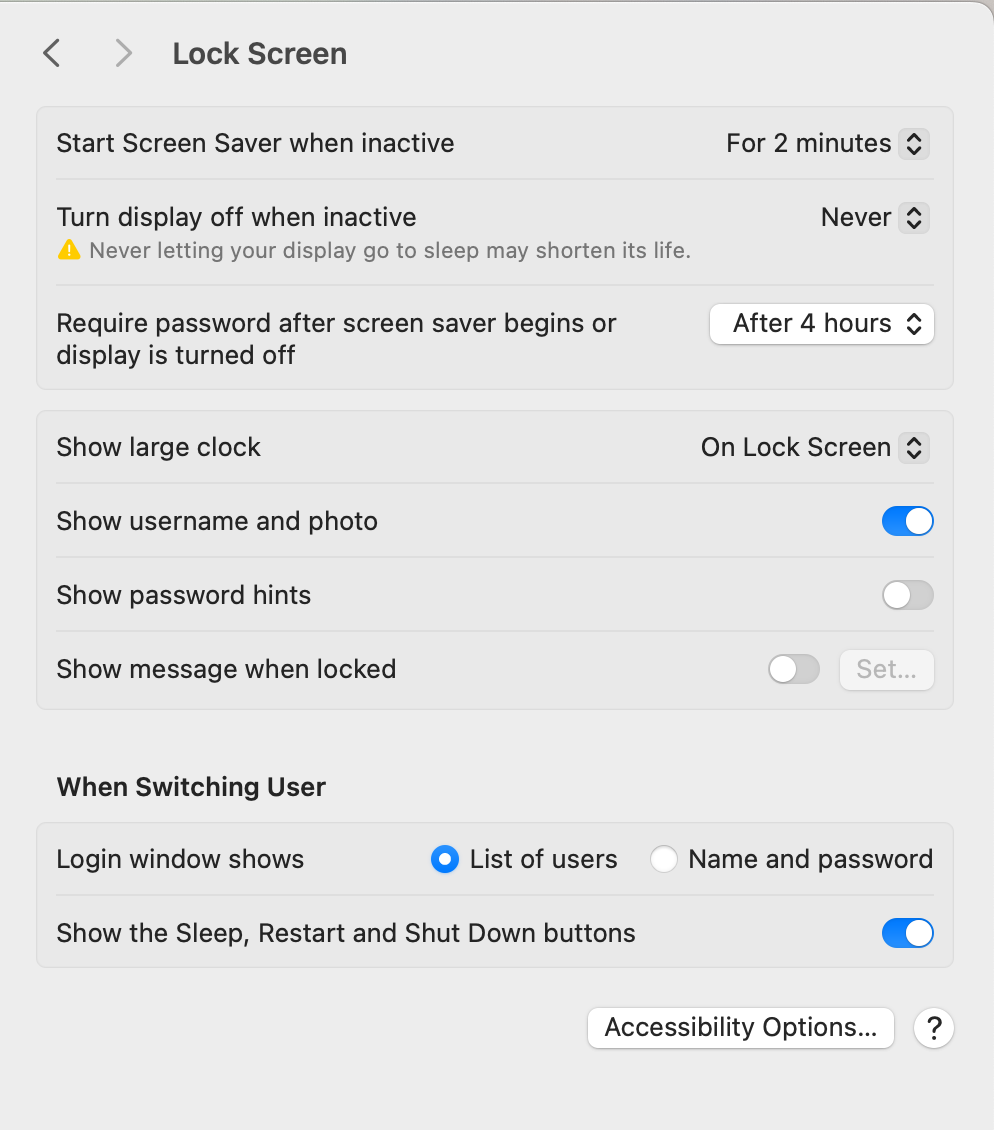
Task: Select the List of users radio option
Action: [x=445, y=859]
